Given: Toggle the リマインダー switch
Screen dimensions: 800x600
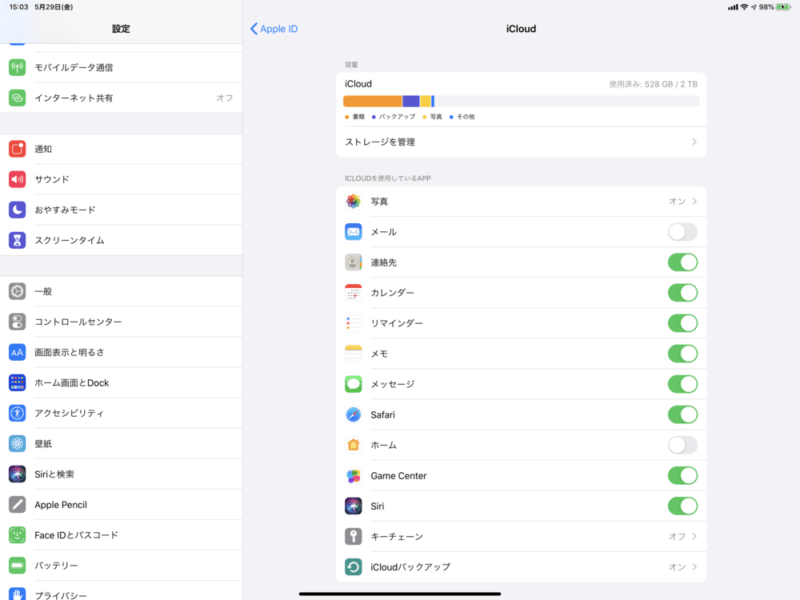Looking at the screenshot, I should click(683, 323).
